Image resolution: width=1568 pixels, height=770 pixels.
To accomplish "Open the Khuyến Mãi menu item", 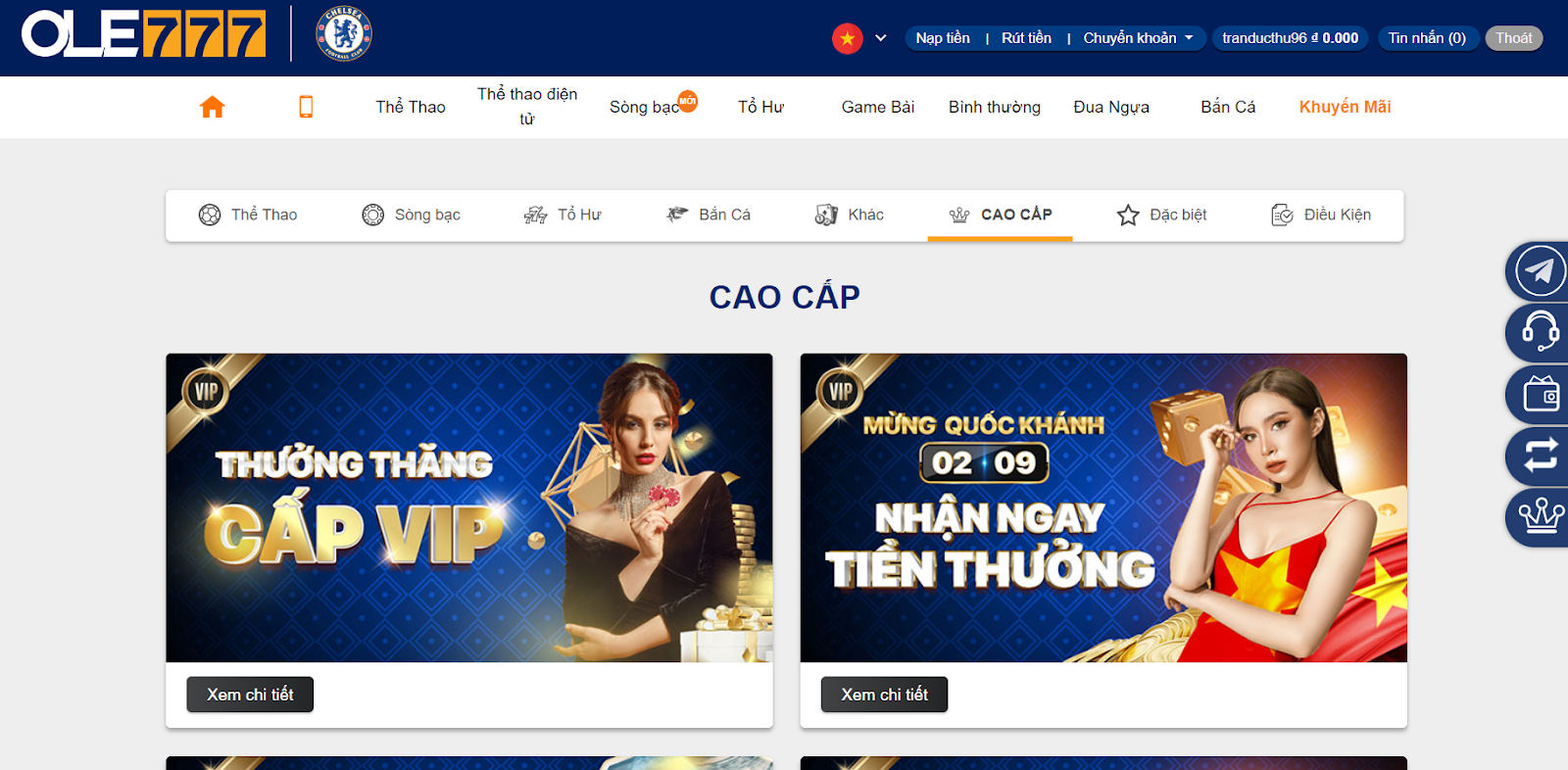I will click(x=1345, y=107).
